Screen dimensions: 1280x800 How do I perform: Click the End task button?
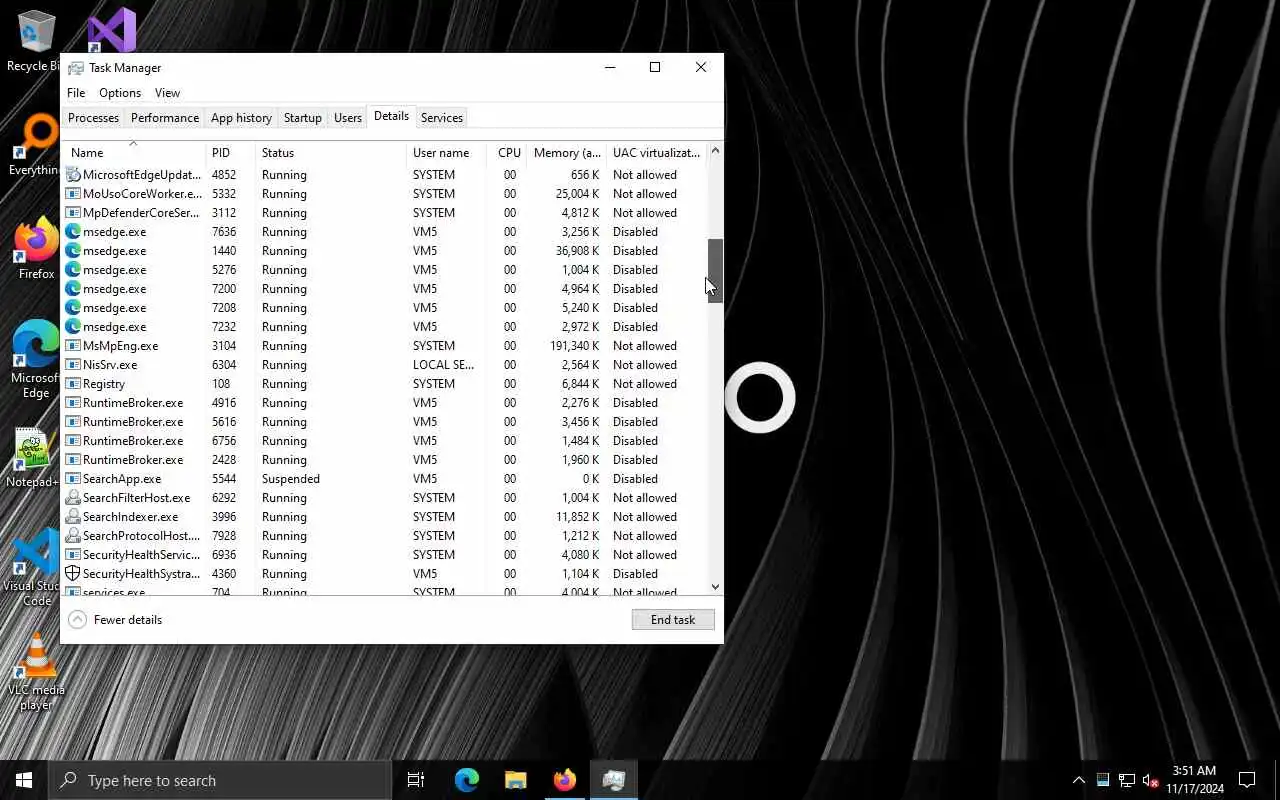click(673, 620)
